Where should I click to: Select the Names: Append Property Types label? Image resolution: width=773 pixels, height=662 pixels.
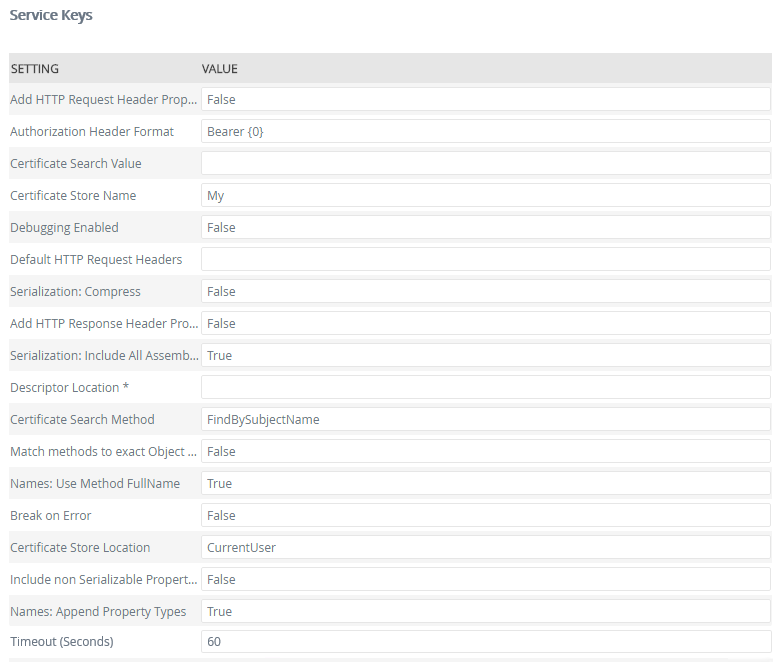point(98,612)
